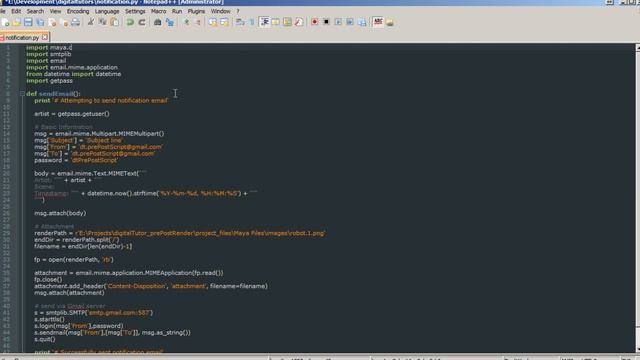Cut selection with the scissors icon
Viewport: 640px width, 360px height.
[x=91, y=22]
